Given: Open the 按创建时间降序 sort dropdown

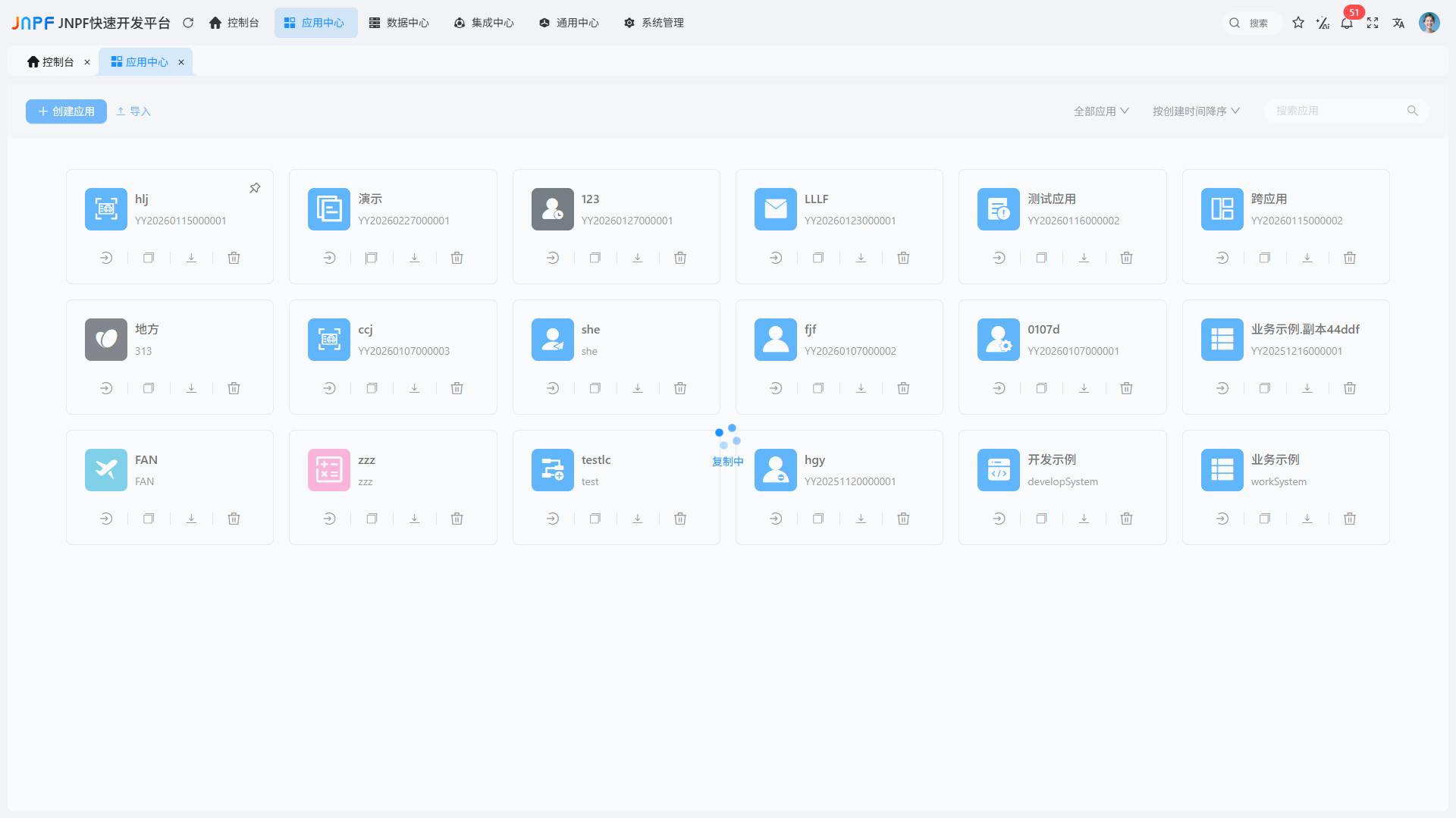Looking at the screenshot, I should (1196, 111).
